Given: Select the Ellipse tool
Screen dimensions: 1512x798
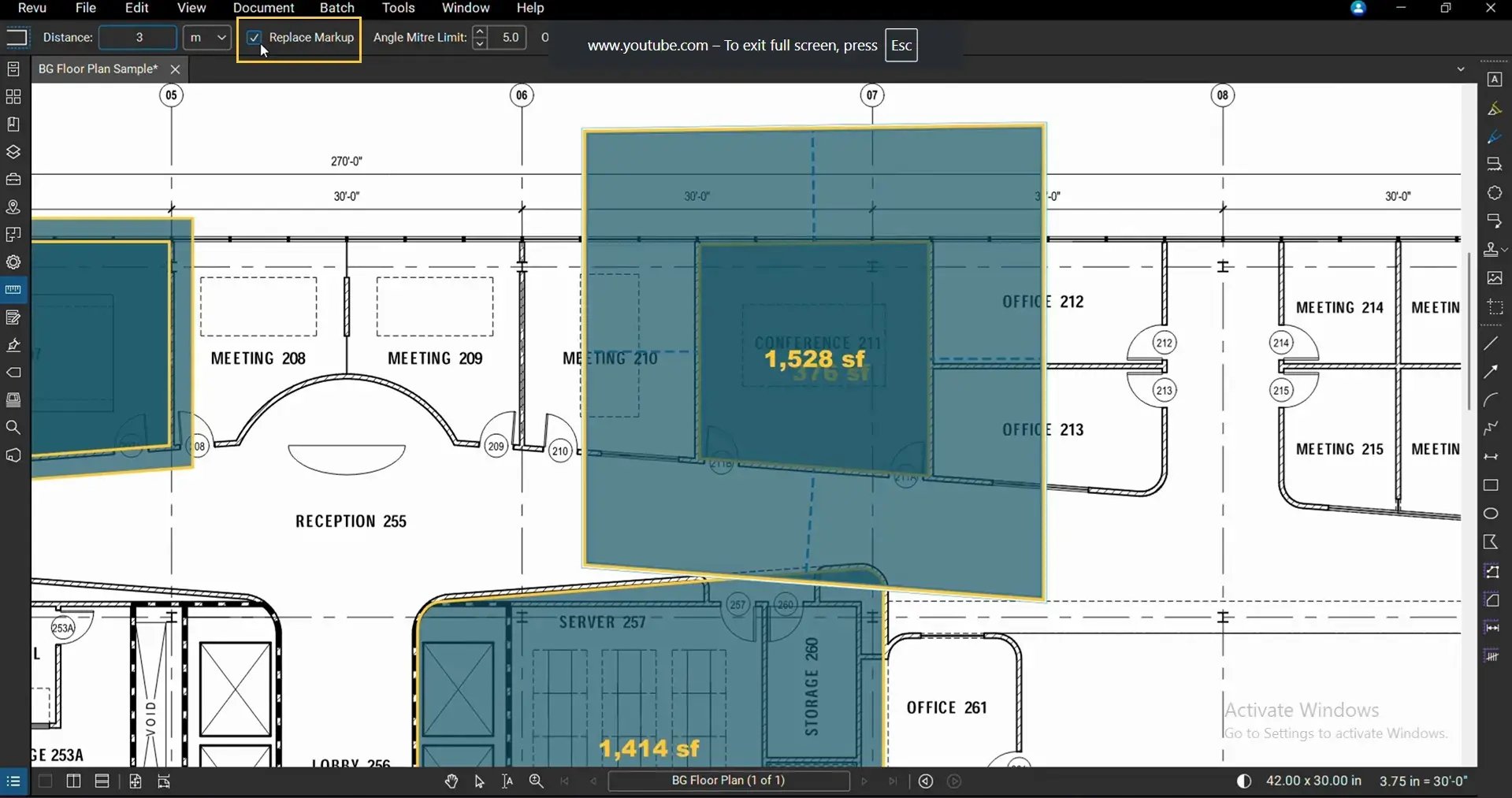Looking at the screenshot, I should click(1491, 514).
